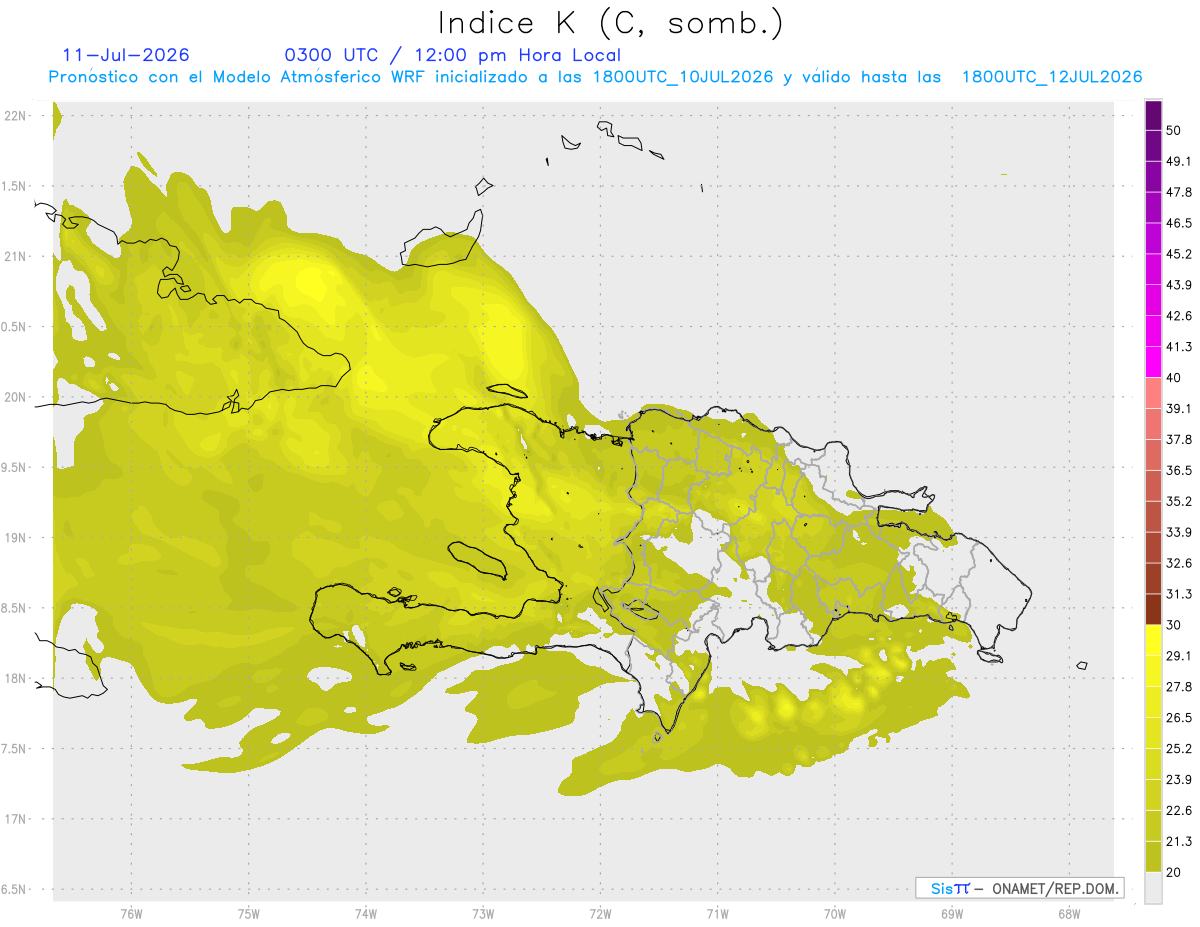
Task: Click the legend value "21.3"
Action: [1179, 841]
